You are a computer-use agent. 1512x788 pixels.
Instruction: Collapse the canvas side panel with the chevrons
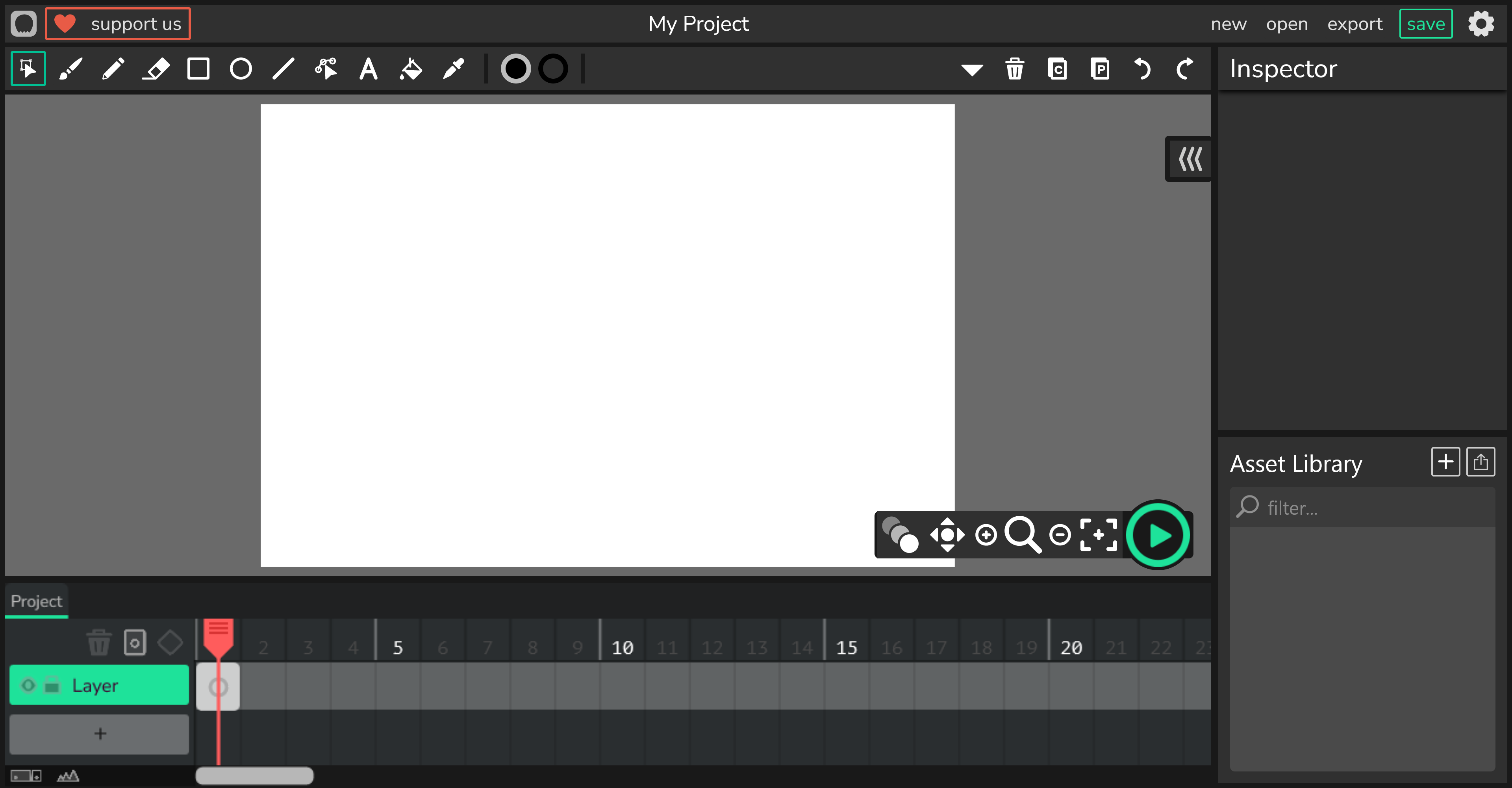point(1188,159)
